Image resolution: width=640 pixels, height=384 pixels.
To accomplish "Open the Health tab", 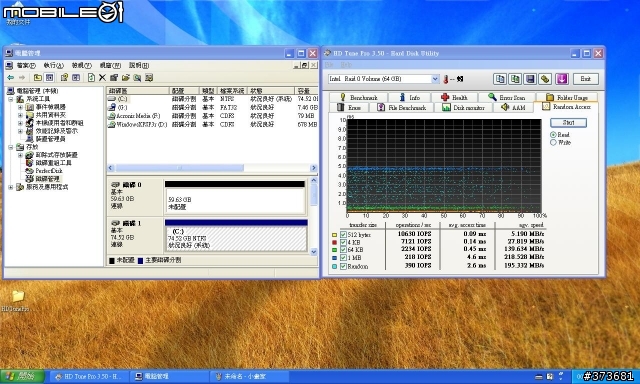I will [454, 98].
